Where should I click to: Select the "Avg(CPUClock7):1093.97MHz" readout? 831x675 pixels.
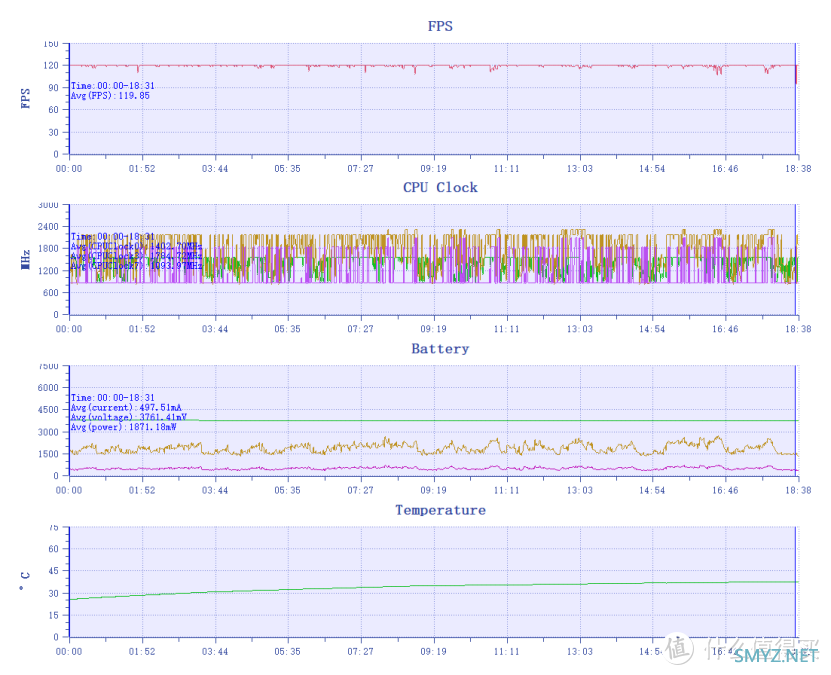[136, 265]
